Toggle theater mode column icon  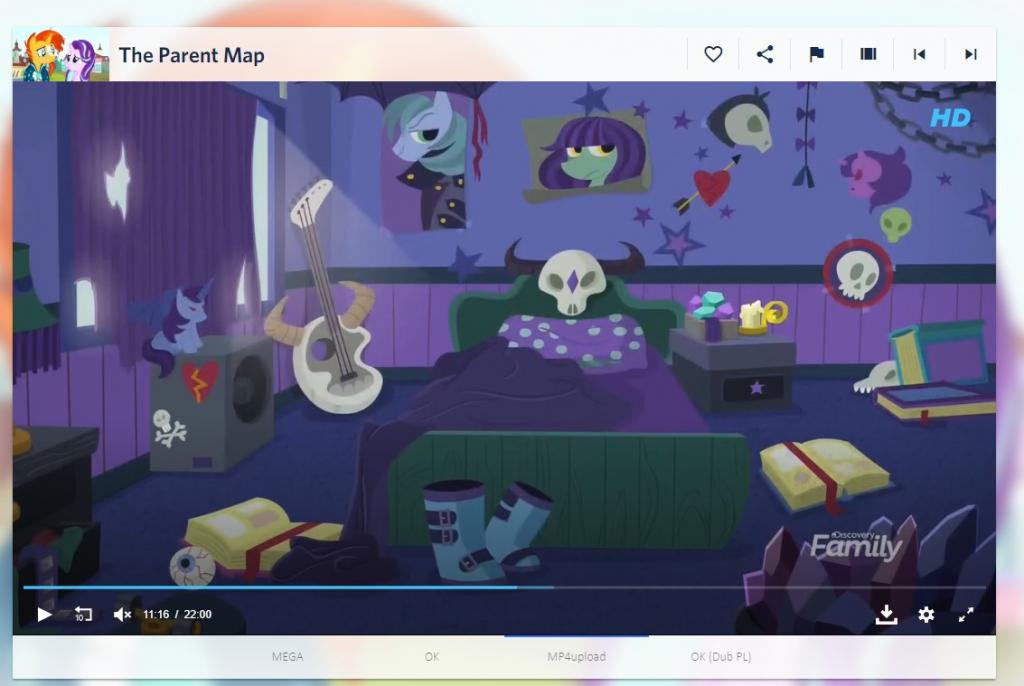click(868, 54)
